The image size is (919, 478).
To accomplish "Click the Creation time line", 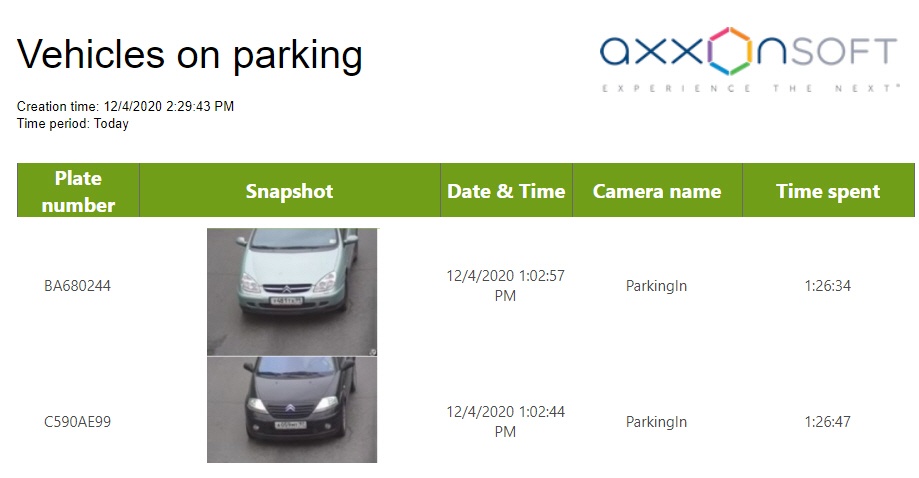I will pyautogui.click(x=125, y=106).
